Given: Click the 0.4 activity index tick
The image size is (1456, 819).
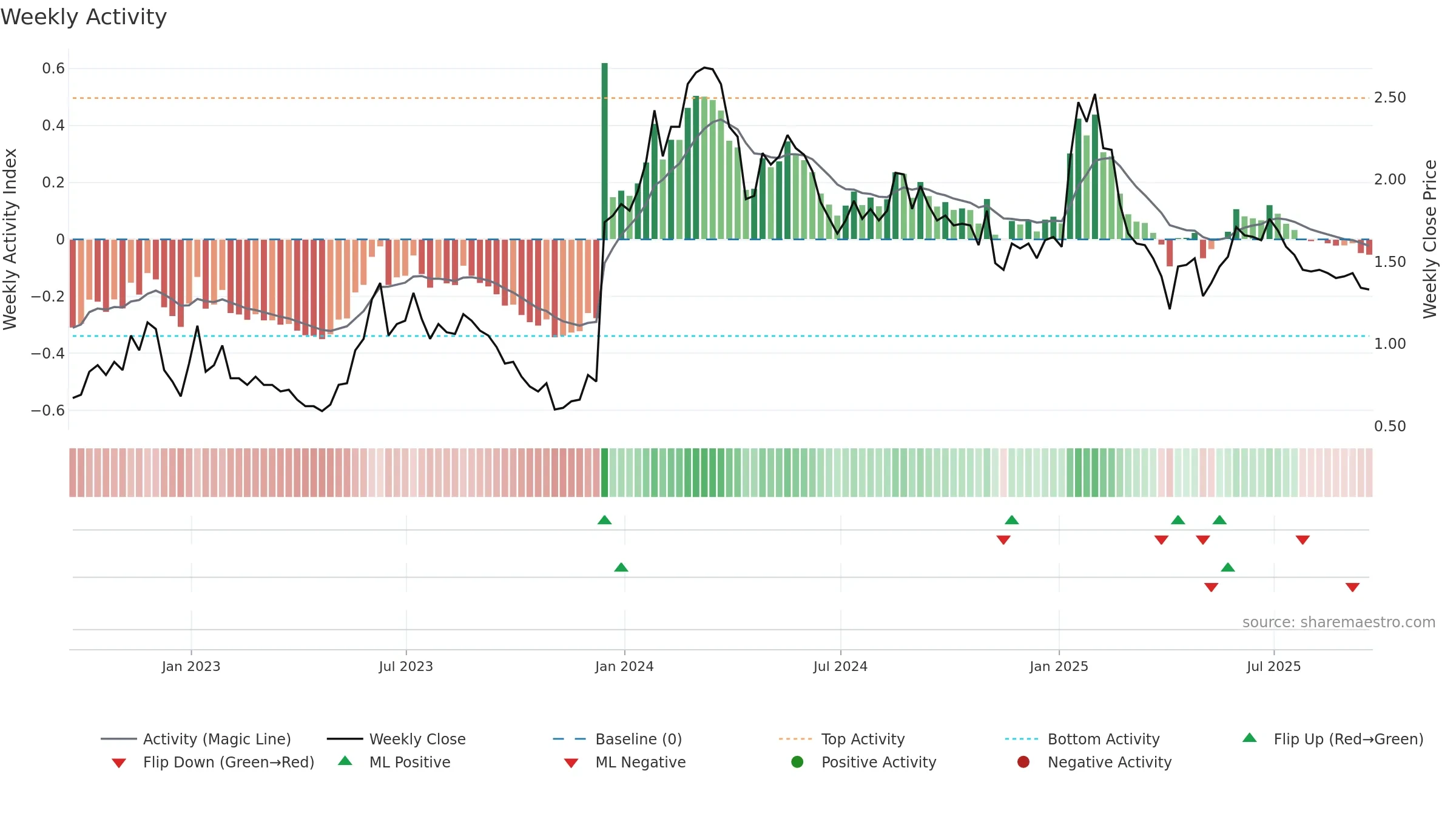Looking at the screenshot, I should 53,126.
